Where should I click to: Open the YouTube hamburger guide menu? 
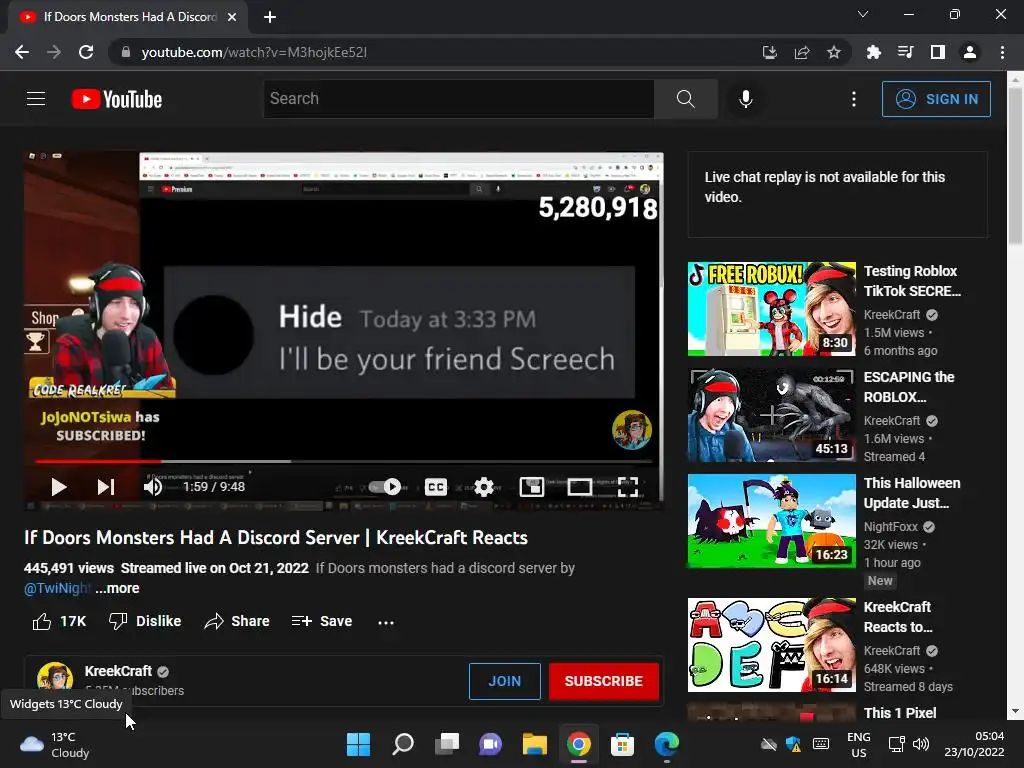click(36, 99)
